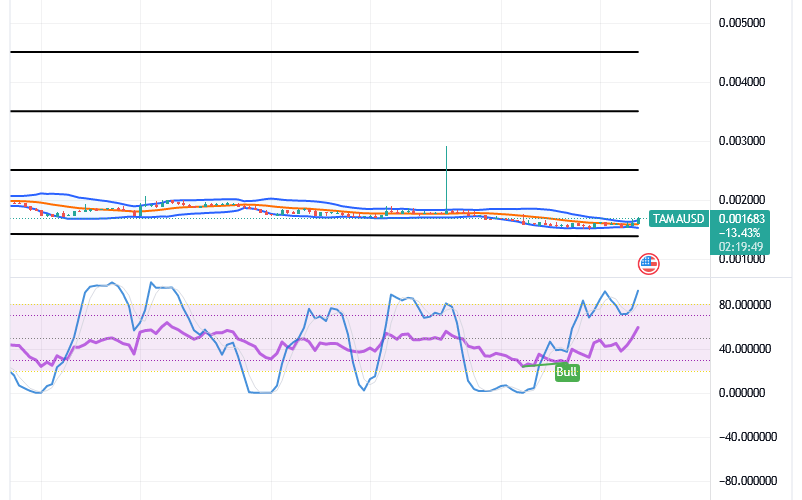Click the 80.000000 indicator axis label
Screen dimensions: 802x500
point(745,305)
